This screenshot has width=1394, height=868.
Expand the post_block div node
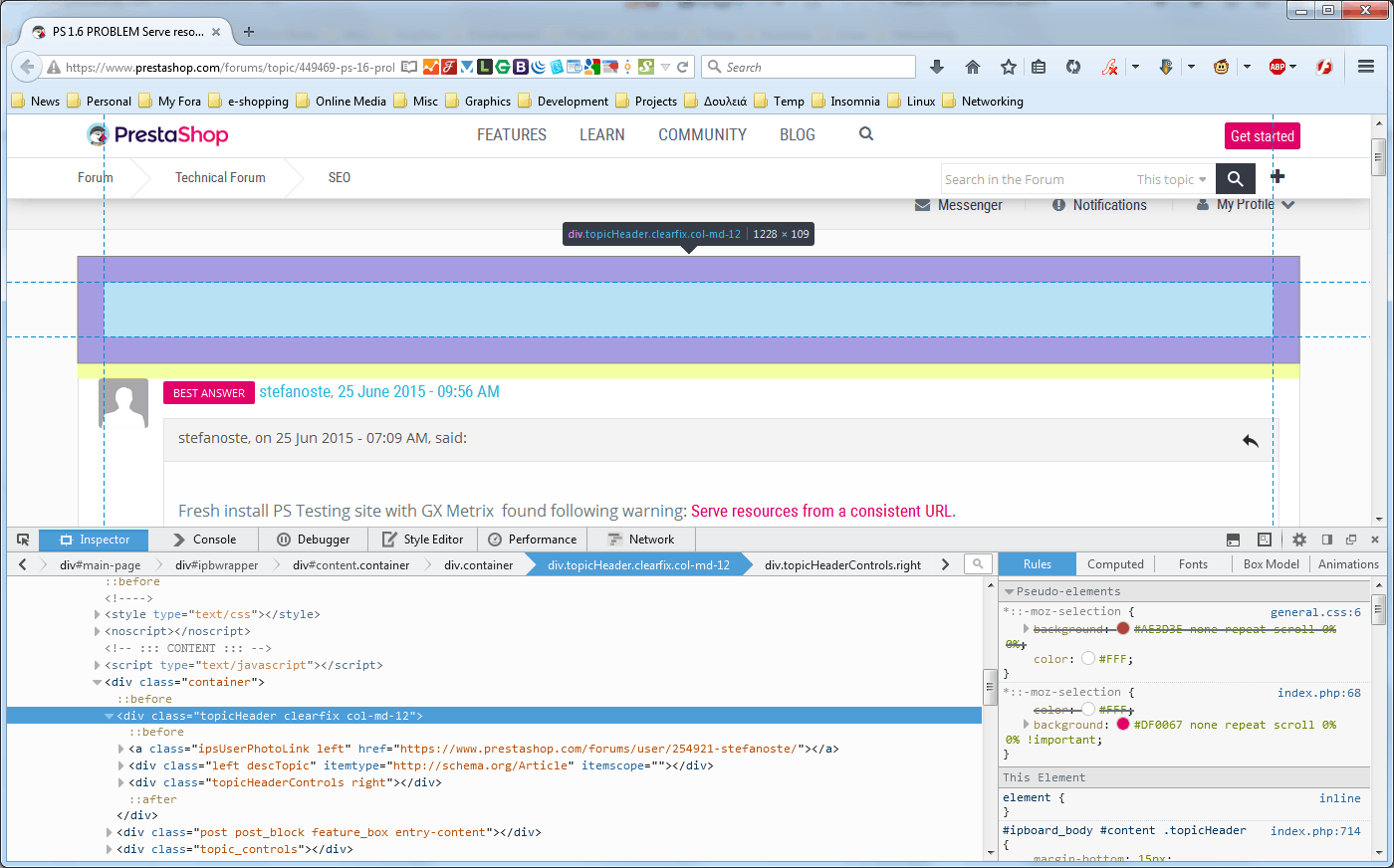(x=110, y=832)
